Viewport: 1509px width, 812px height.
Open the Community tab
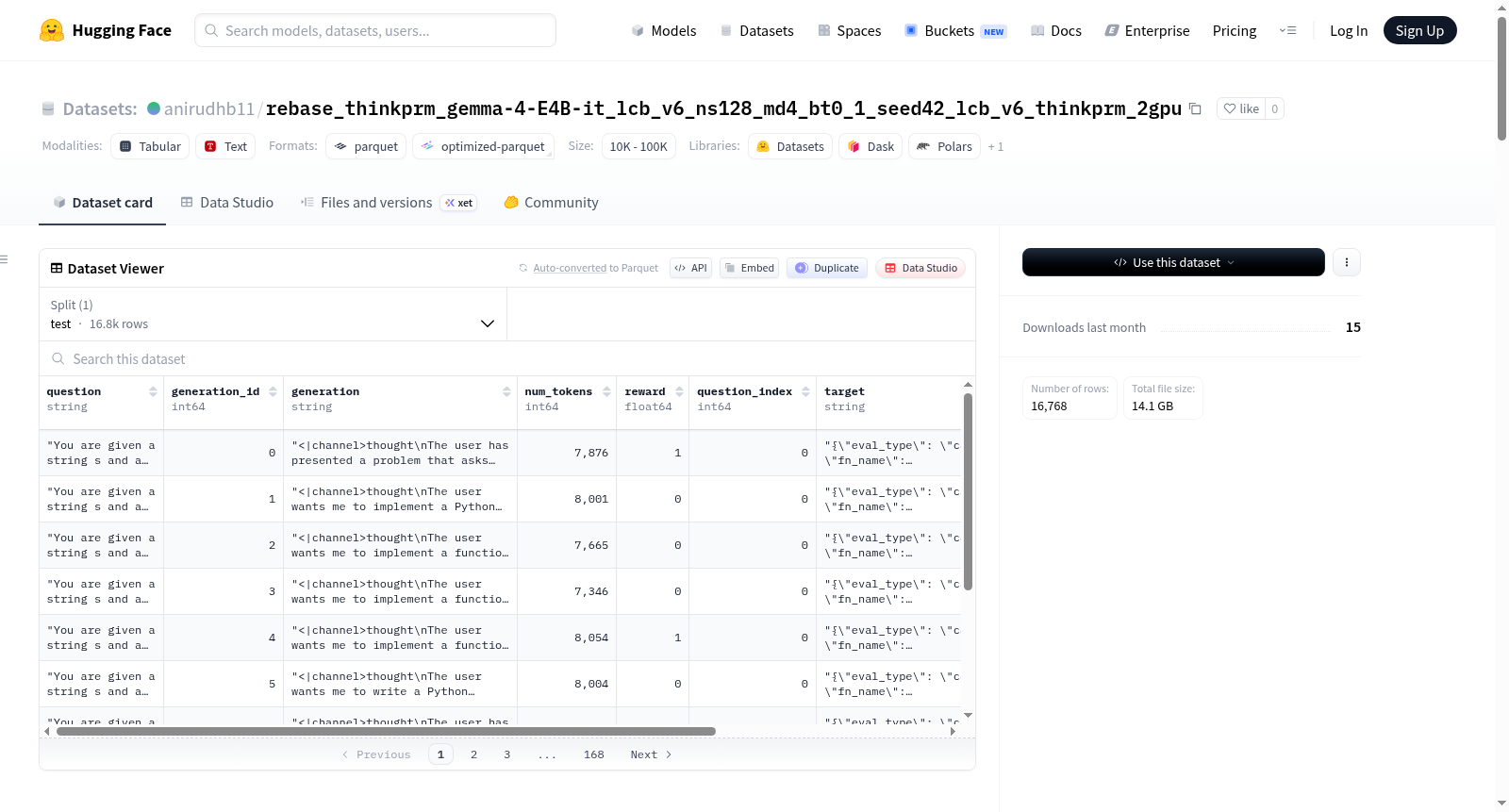[x=551, y=202]
